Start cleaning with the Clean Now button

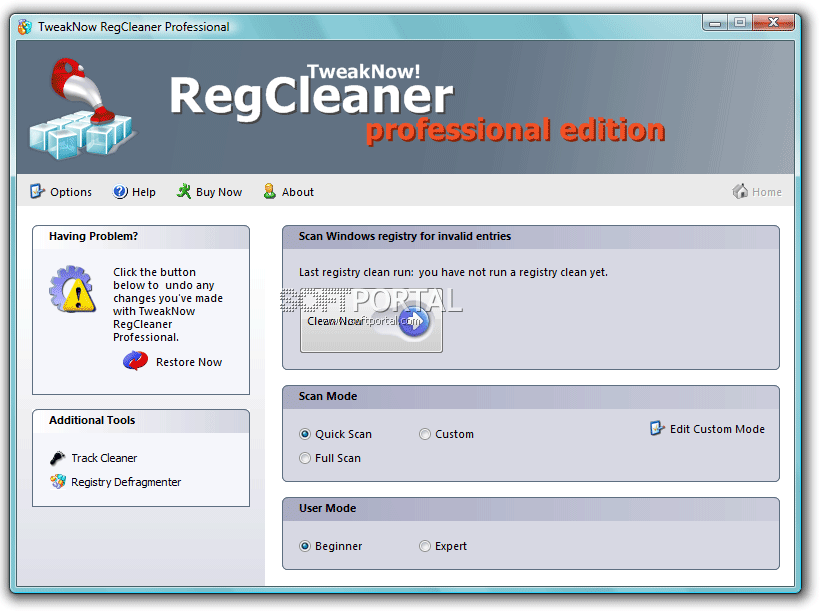(371, 321)
